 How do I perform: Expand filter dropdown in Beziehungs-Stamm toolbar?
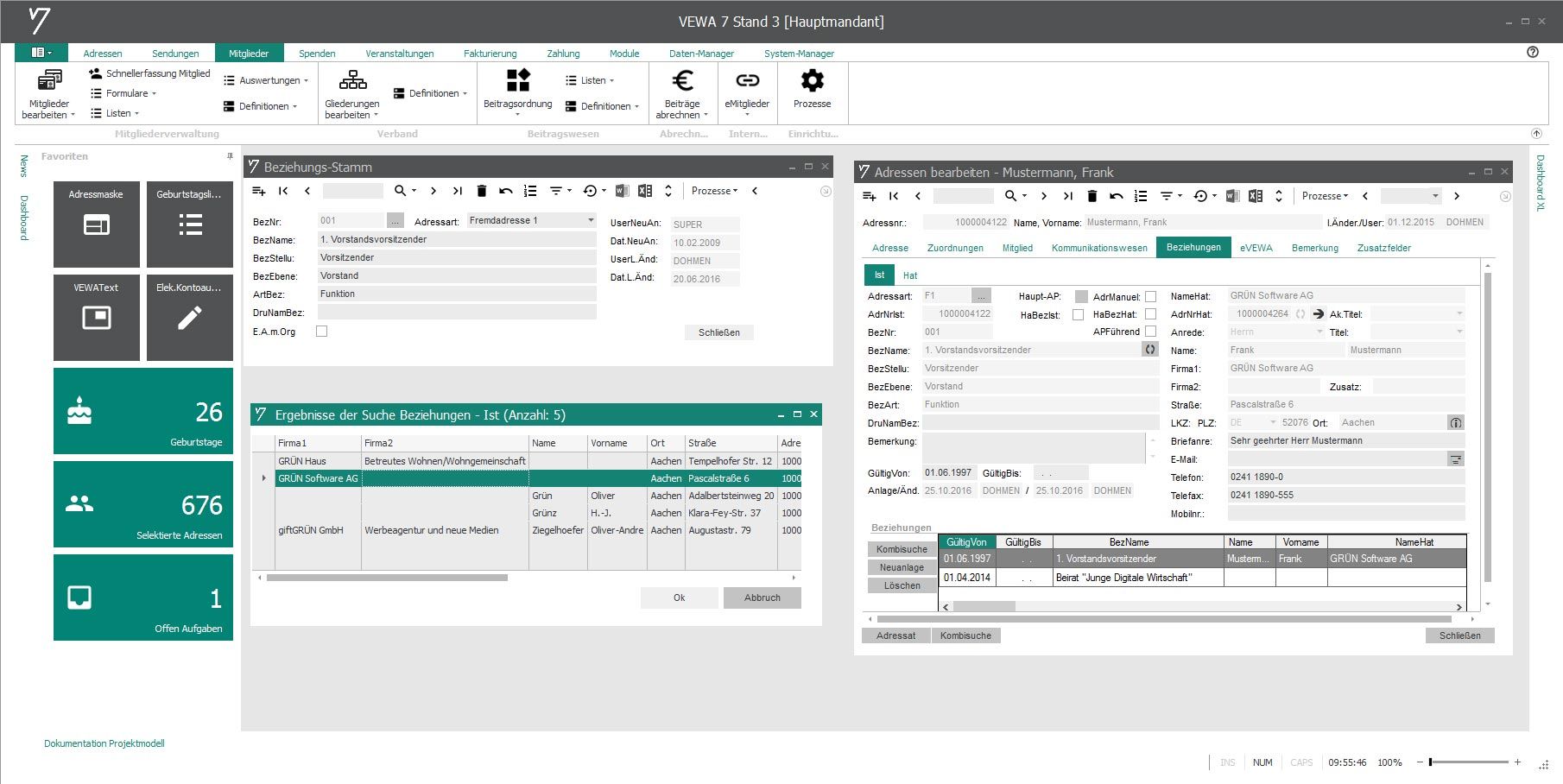point(568,191)
